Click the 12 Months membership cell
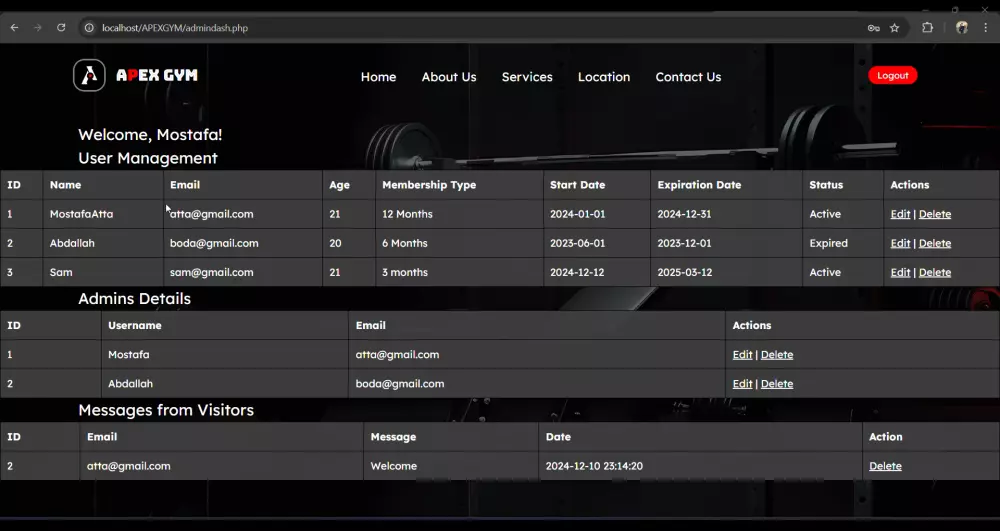The image size is (1000, 531). tap(459, 214)
